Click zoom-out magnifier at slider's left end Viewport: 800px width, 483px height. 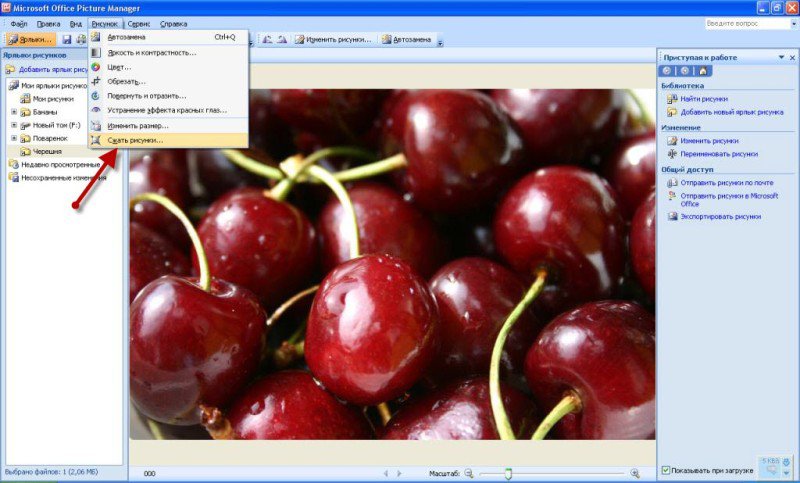click(469, 473)
